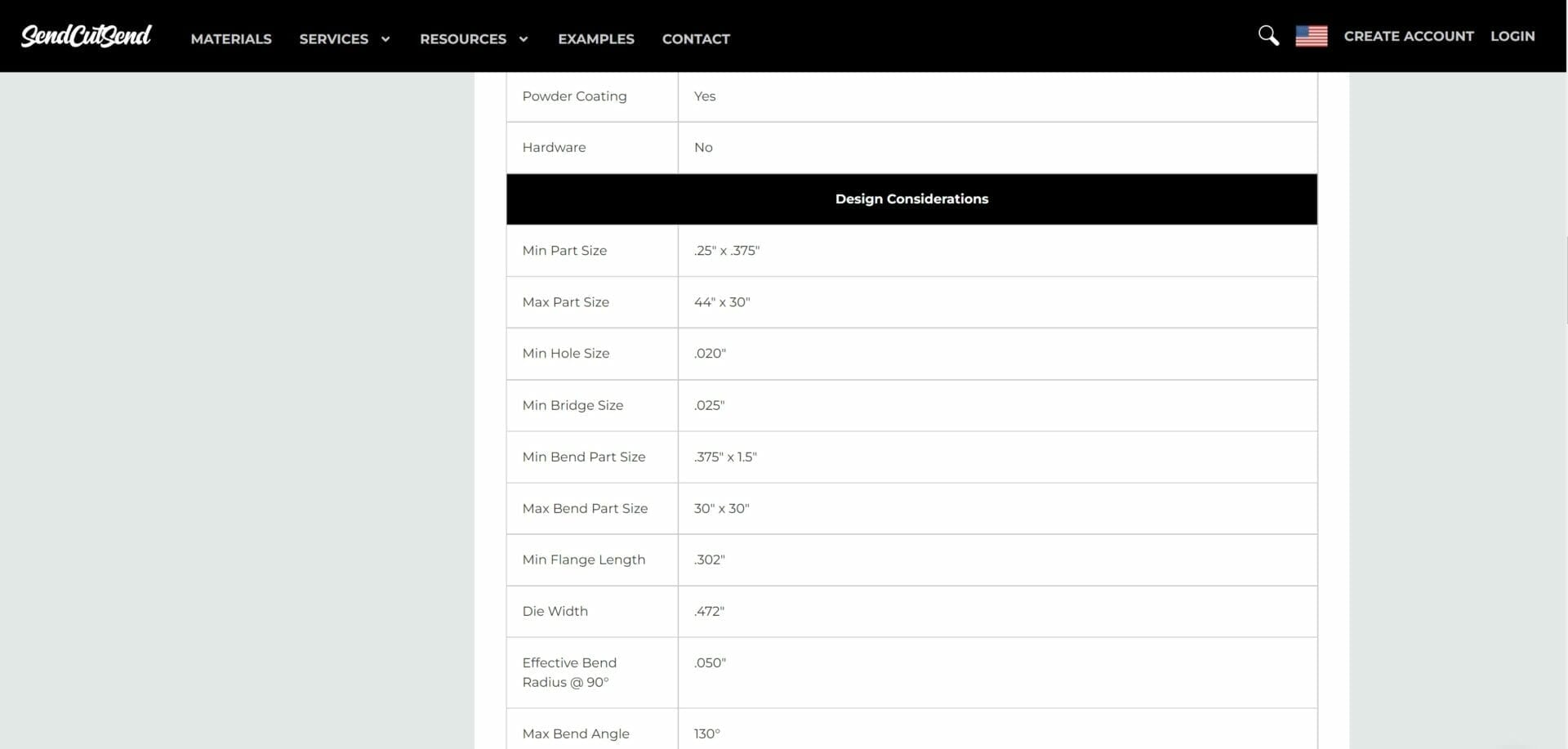
Task: Select the Min Part Size row
Action: 564,251
